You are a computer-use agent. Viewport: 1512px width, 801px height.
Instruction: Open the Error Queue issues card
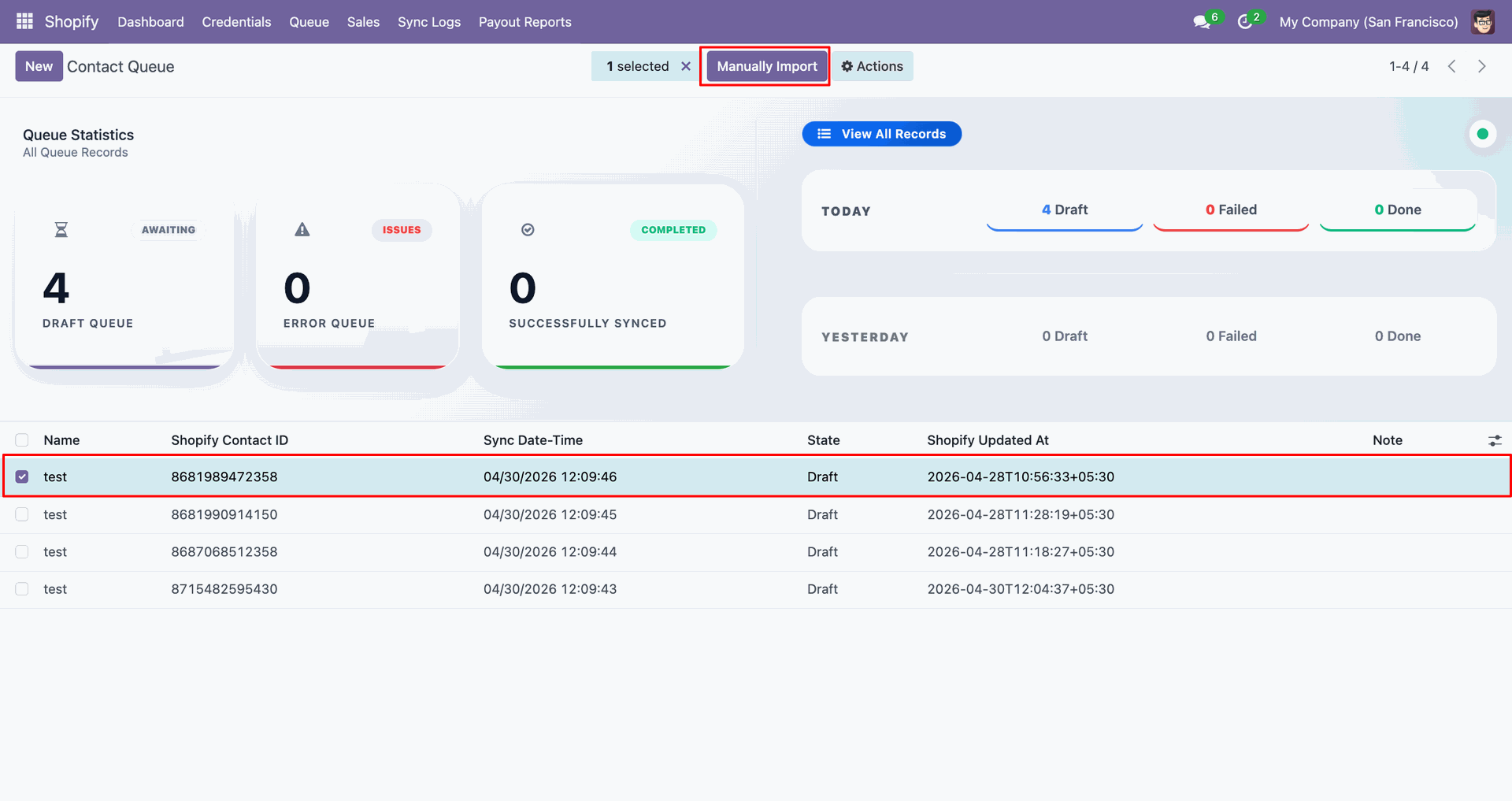(358, 276)
